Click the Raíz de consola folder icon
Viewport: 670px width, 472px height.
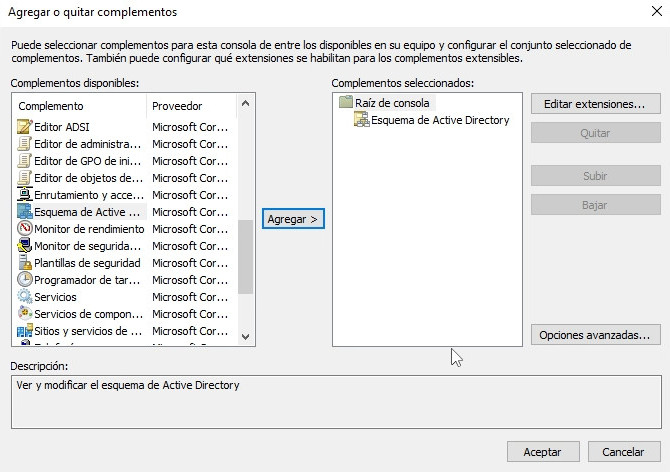click(346, 103)
